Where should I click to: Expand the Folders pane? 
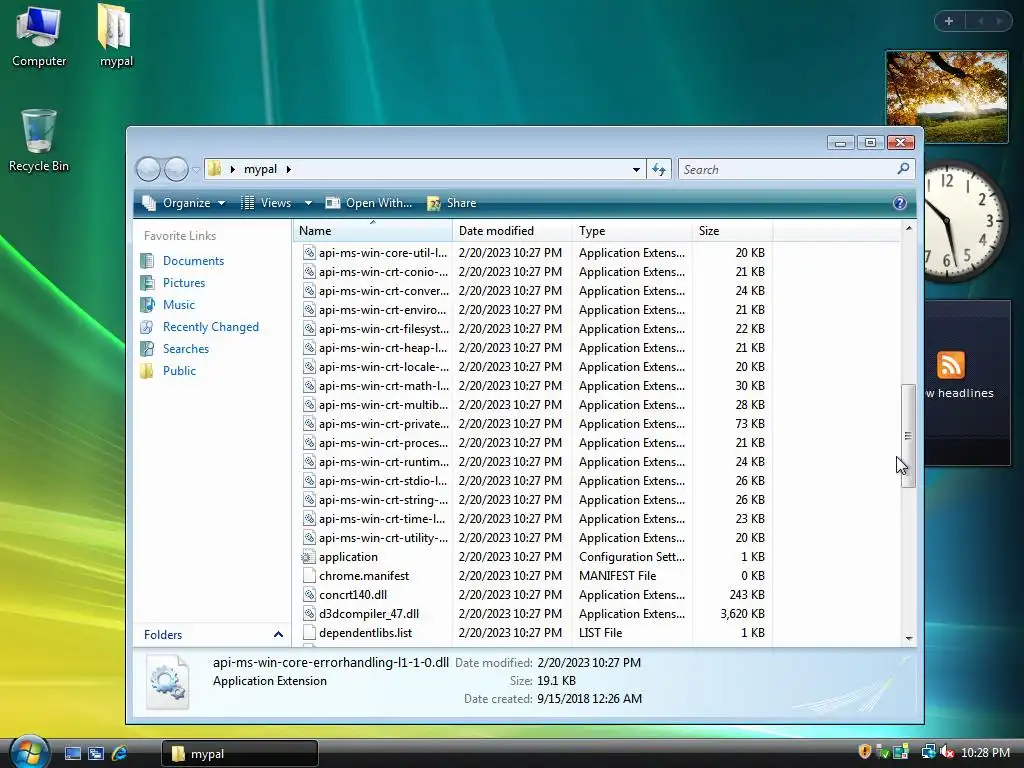pos(278,634)
